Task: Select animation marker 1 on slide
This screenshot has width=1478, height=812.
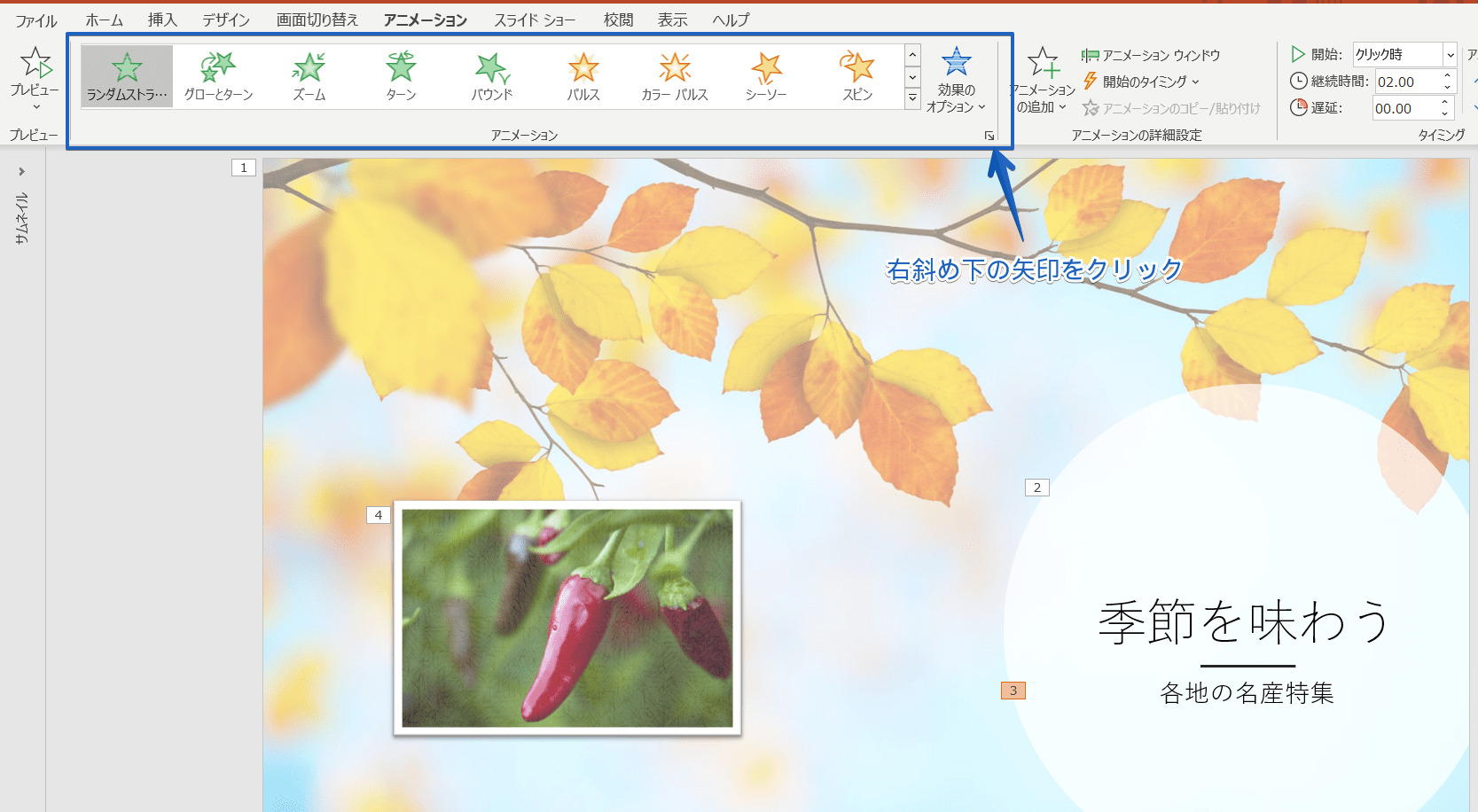Action: (x=244, y=168)
